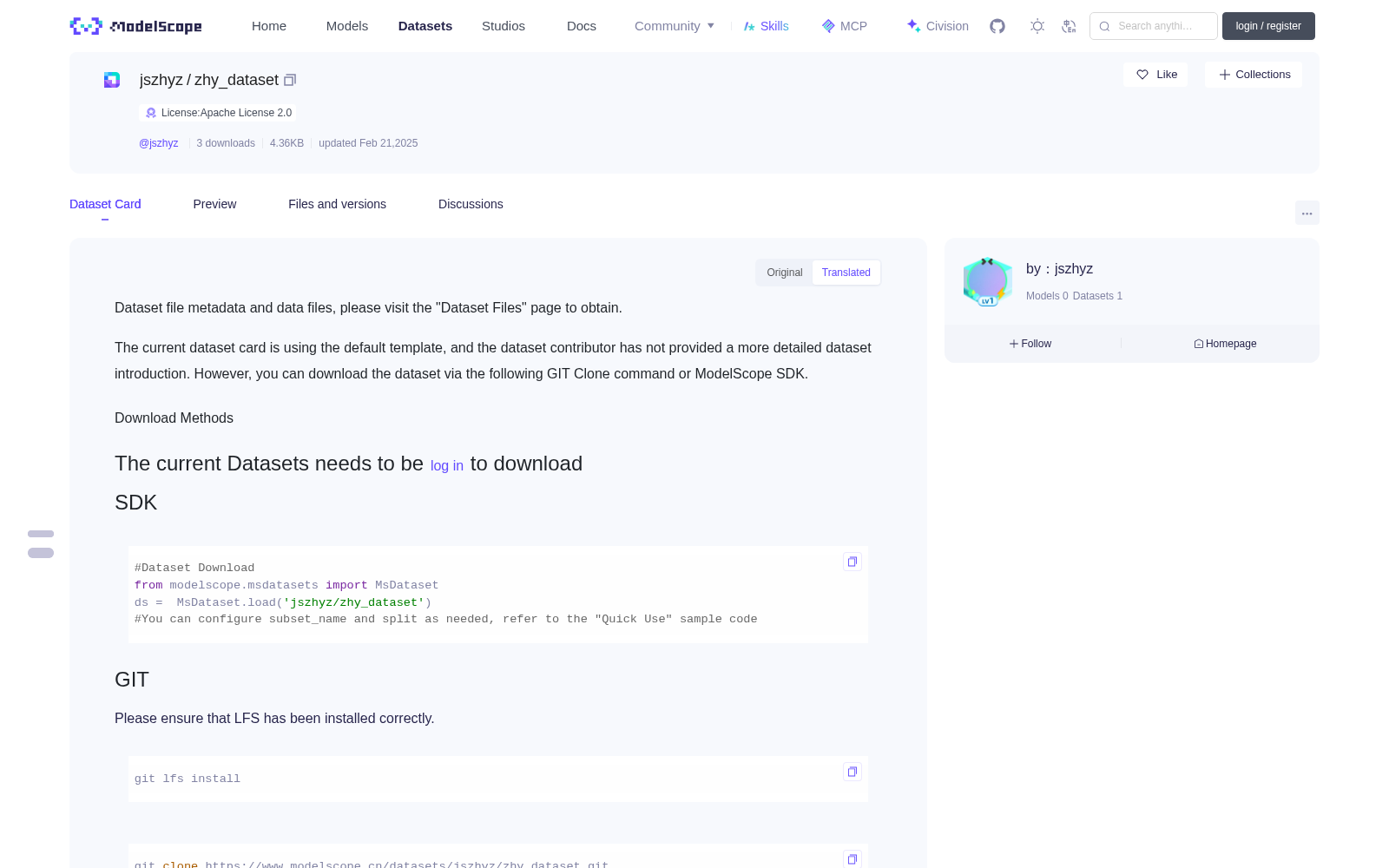Click the License:Apache License 2.0 tag

tap(218, 113)
